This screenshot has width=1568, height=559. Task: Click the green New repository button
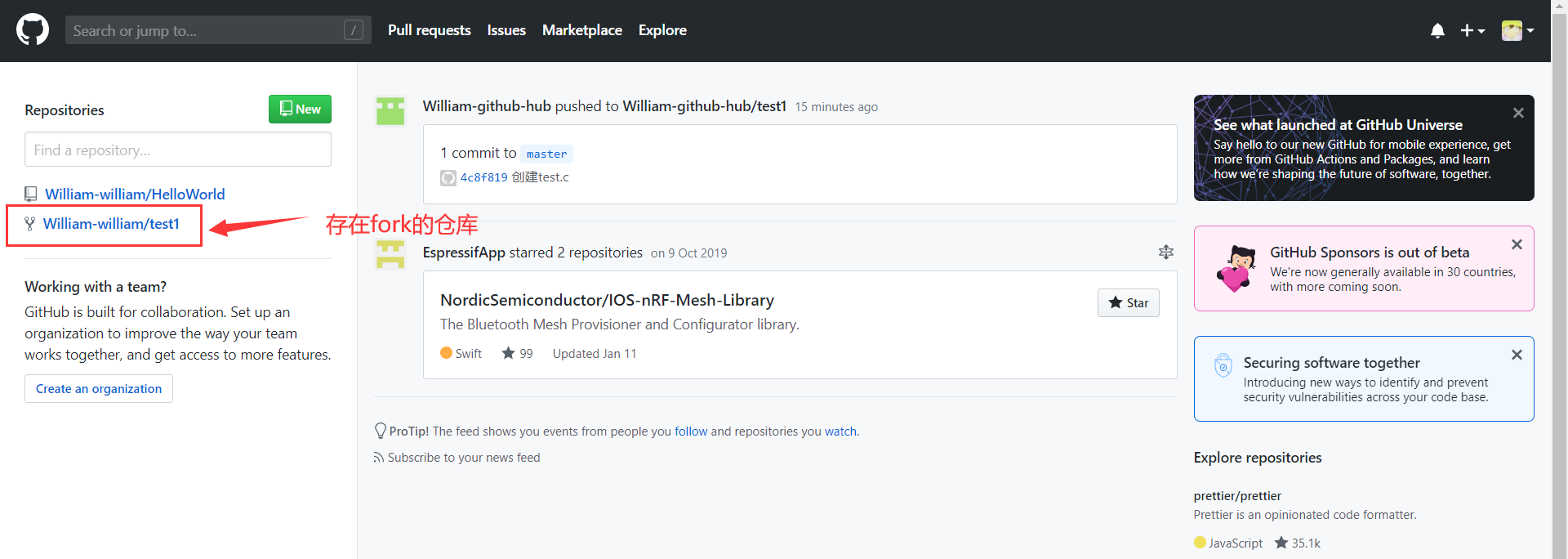click(300, 109)
